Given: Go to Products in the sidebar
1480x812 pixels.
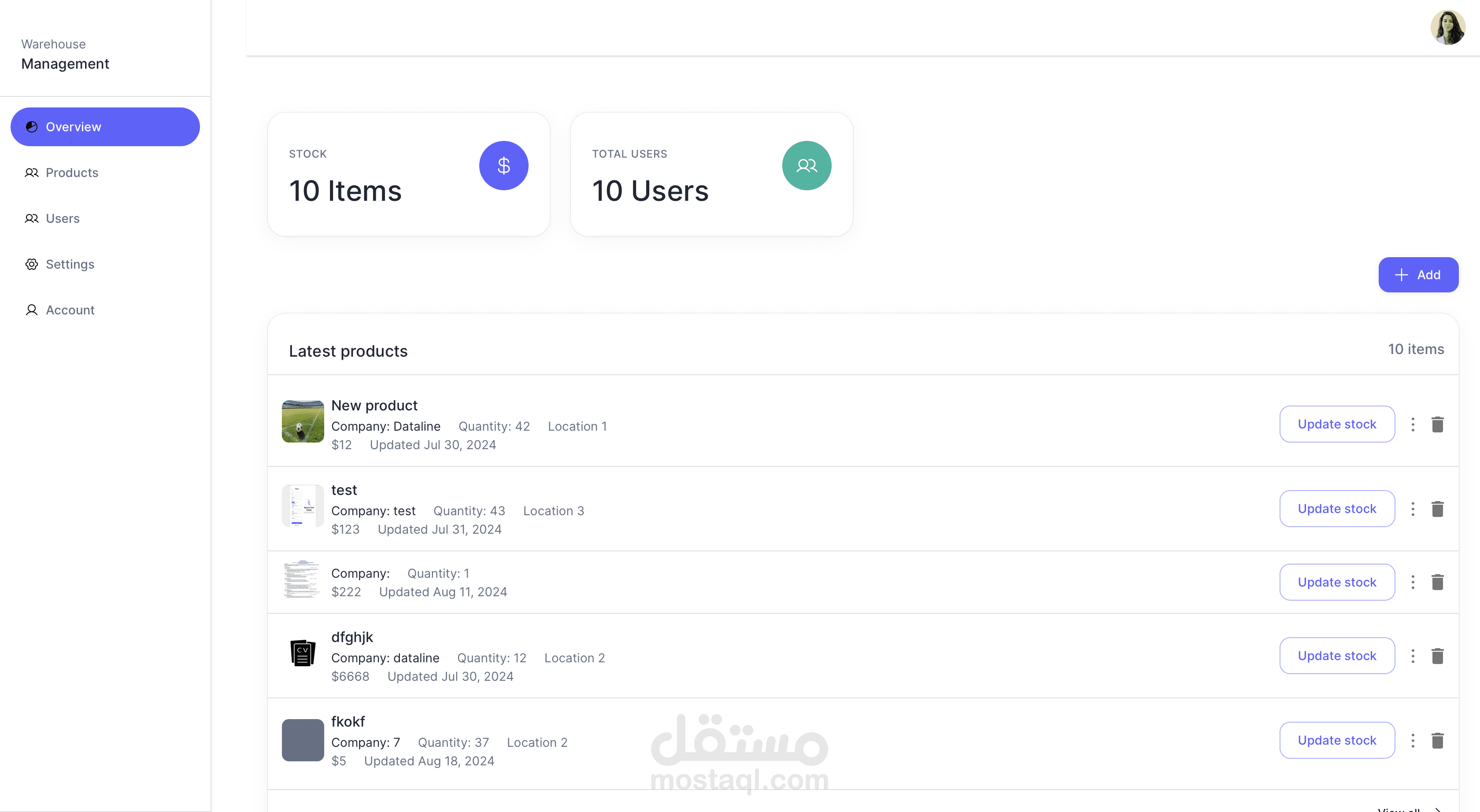Looking at the screenshot, I should (x=71, y=172).
